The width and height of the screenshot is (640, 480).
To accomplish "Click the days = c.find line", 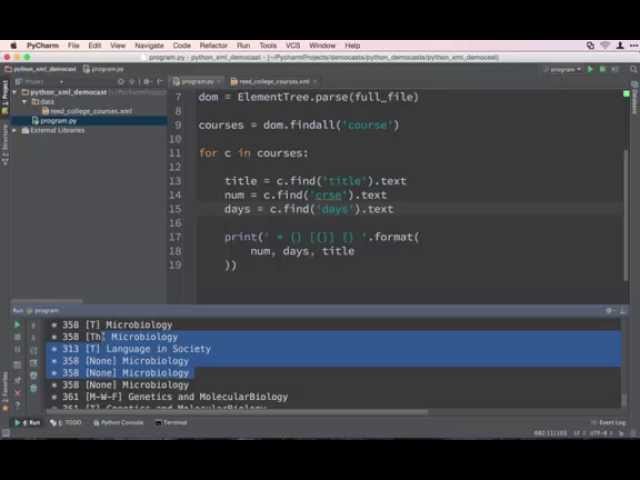I will [x=309, y=209].
